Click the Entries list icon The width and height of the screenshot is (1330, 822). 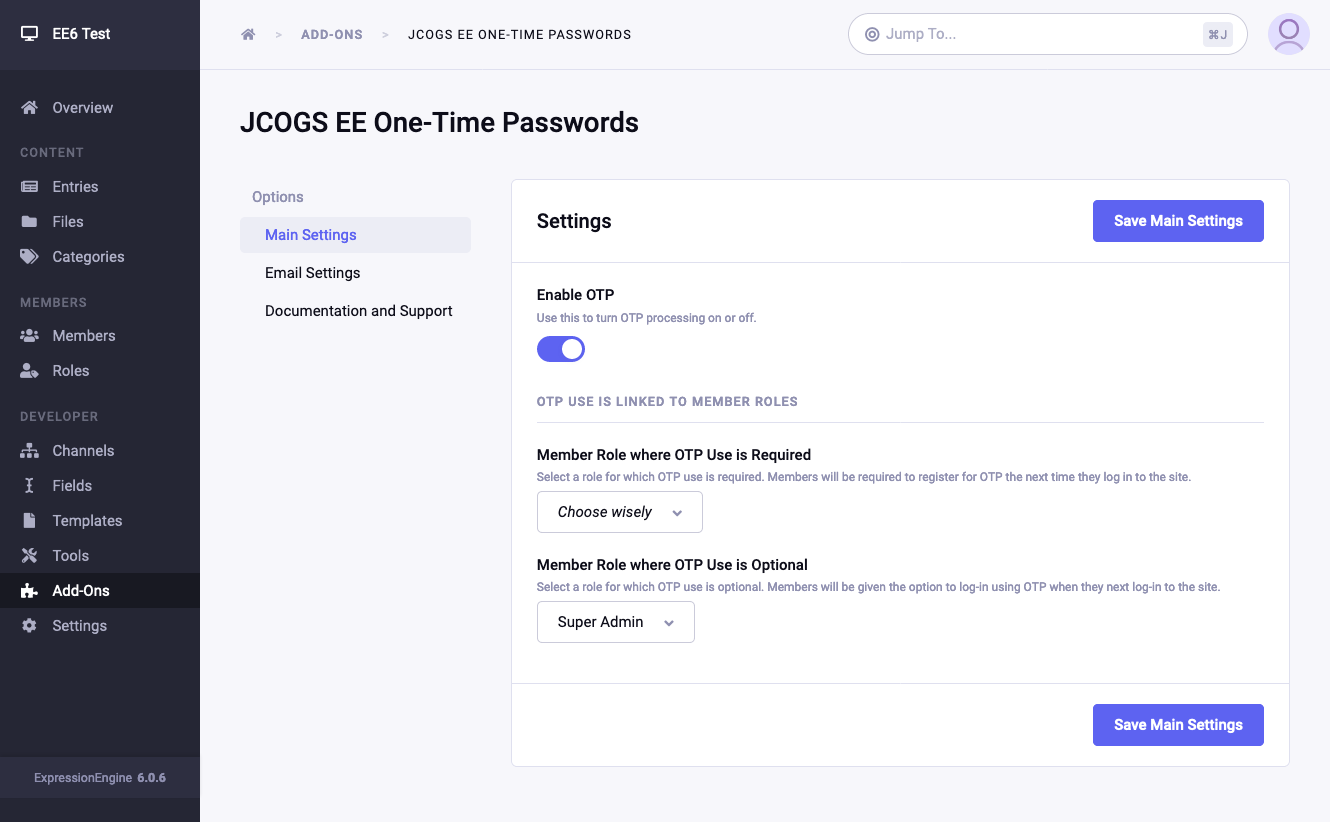click(x=29, y=187)
